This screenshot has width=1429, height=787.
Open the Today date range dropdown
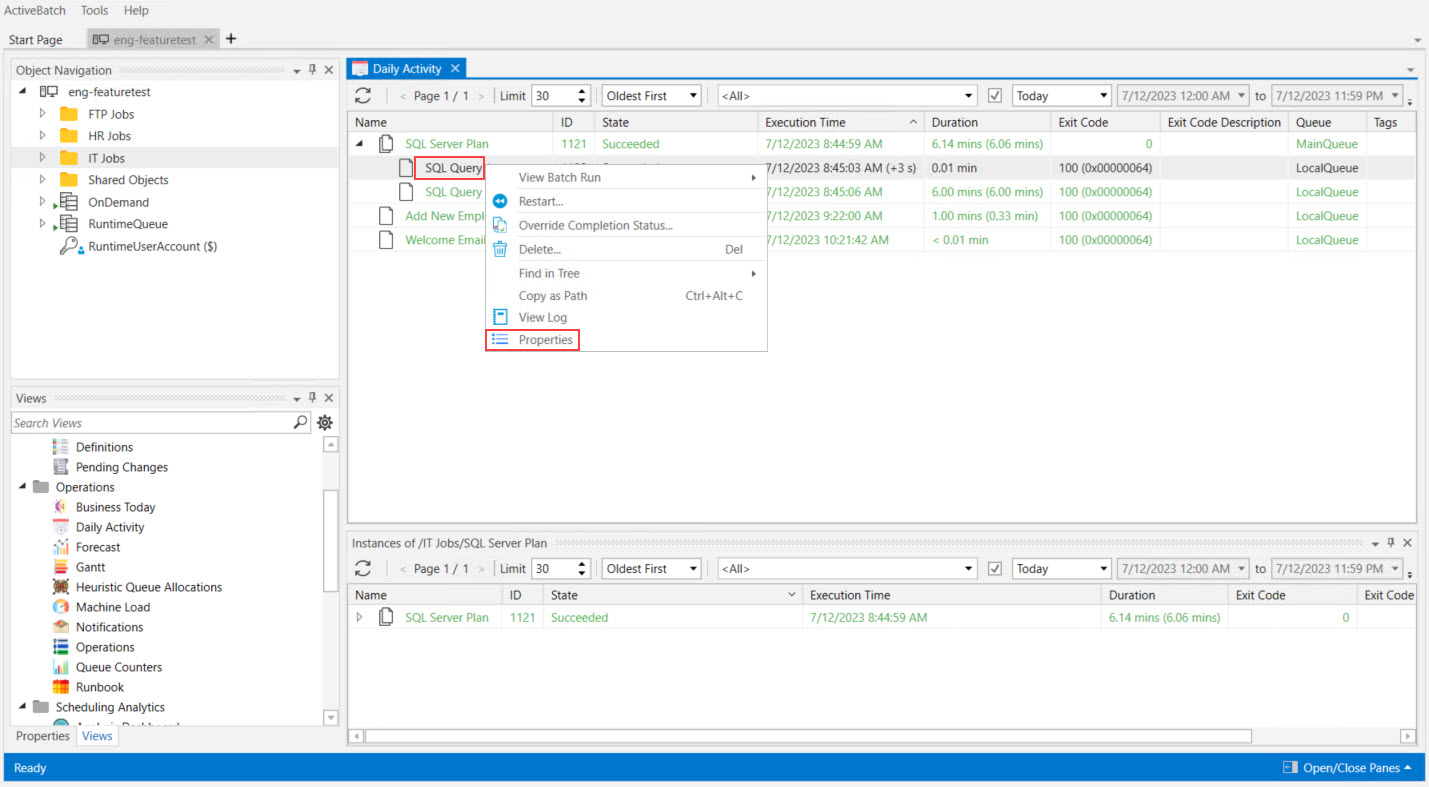pos(1061,96)
